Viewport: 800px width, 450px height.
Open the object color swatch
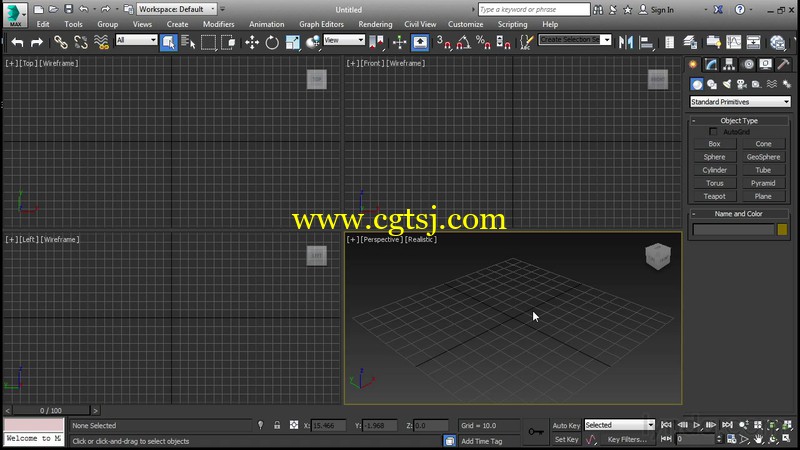pos(782,230)
